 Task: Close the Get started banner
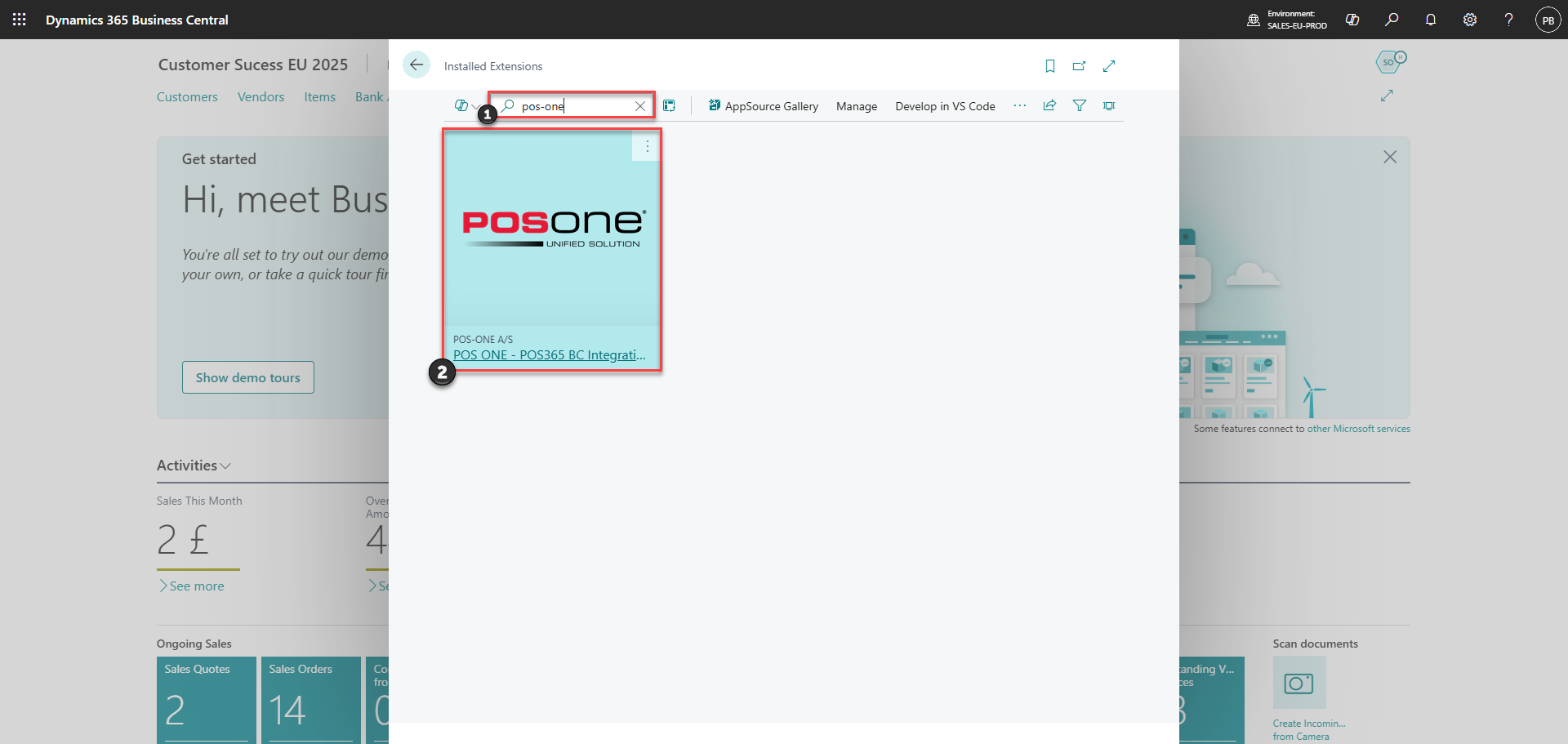[x=1390, y=157]
